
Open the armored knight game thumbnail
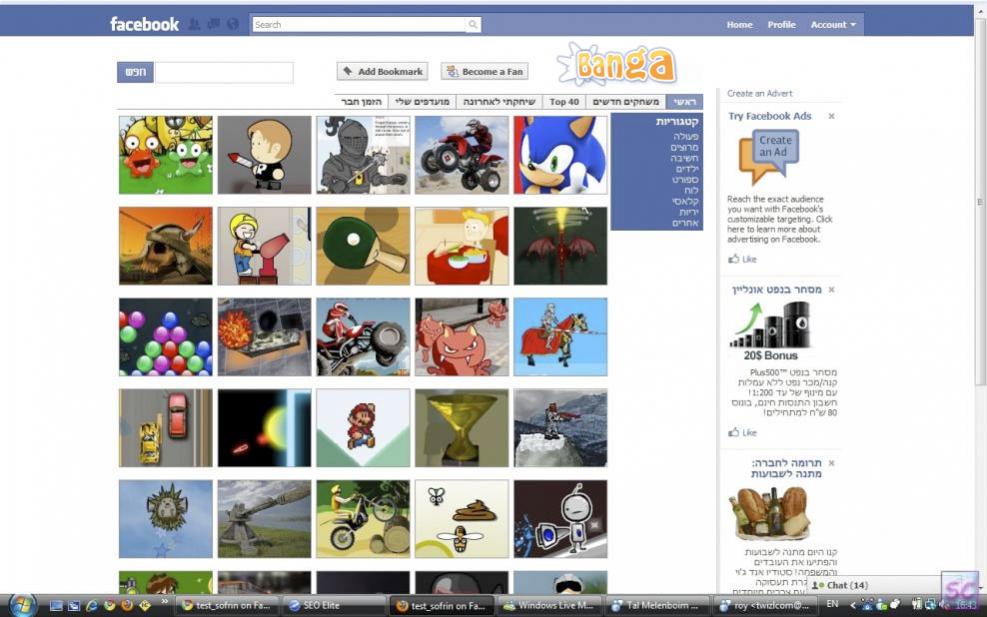(363, 155)
